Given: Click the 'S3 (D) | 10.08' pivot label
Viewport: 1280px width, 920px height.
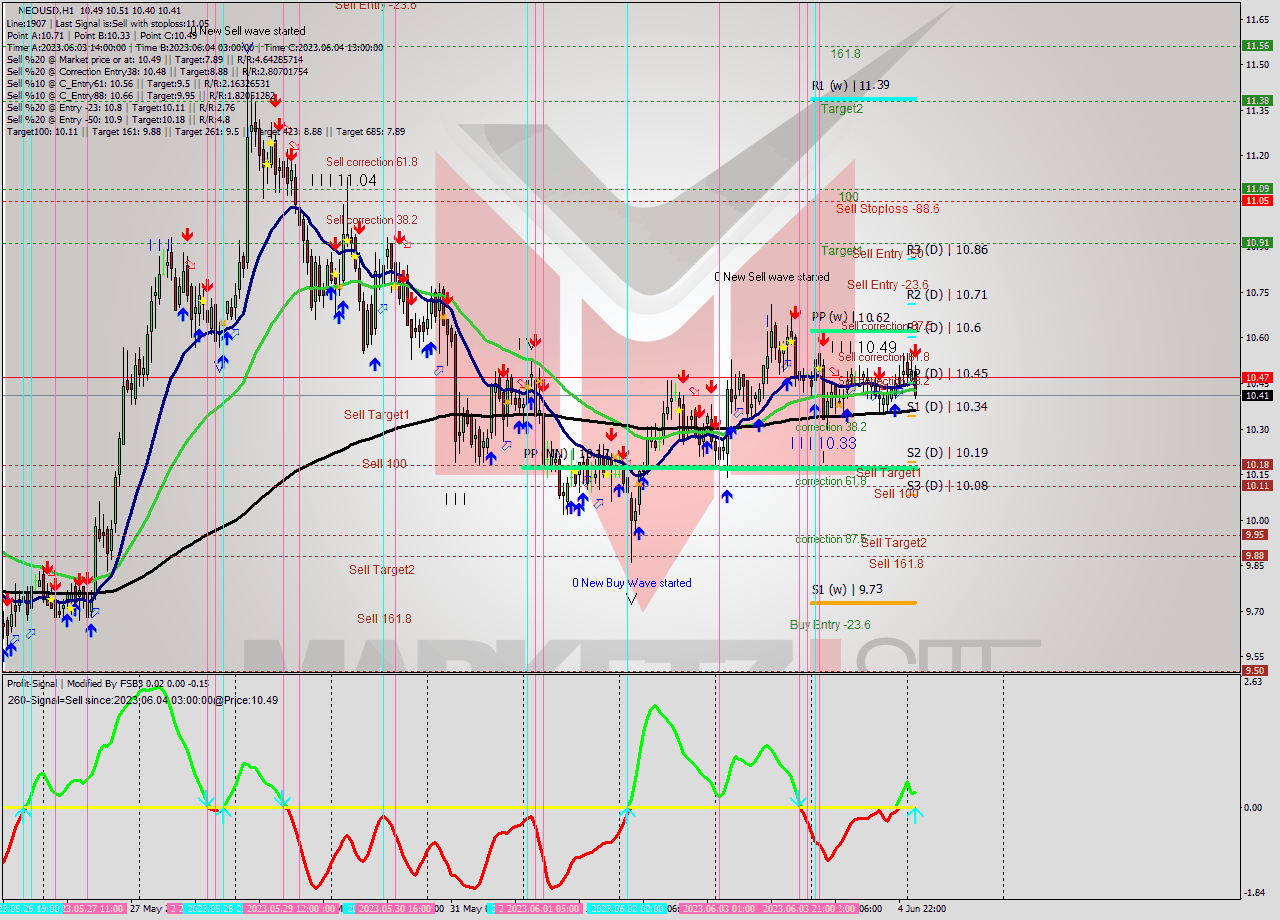Looking at the screenshot, I should (x=947, y=486).
